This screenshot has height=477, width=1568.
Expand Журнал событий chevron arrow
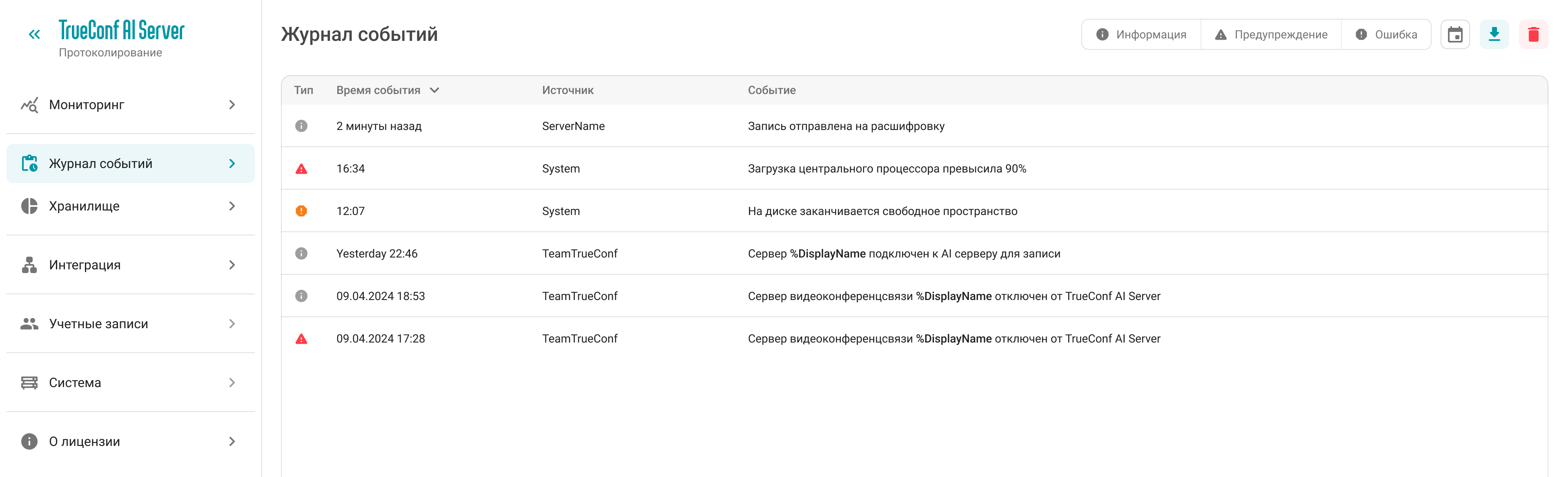point(232,163)
